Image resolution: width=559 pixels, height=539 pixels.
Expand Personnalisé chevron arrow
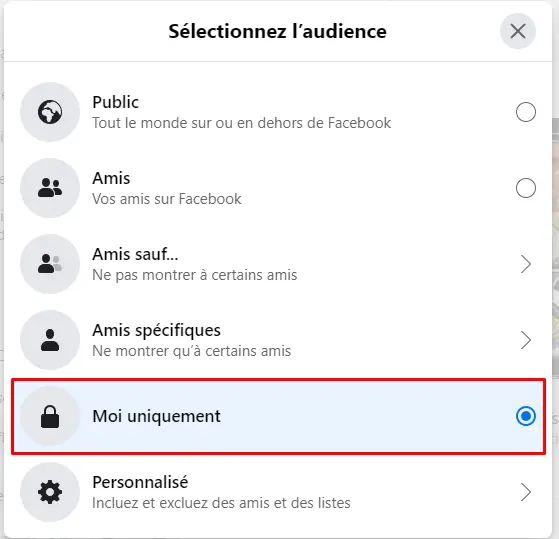pos(525,492)
